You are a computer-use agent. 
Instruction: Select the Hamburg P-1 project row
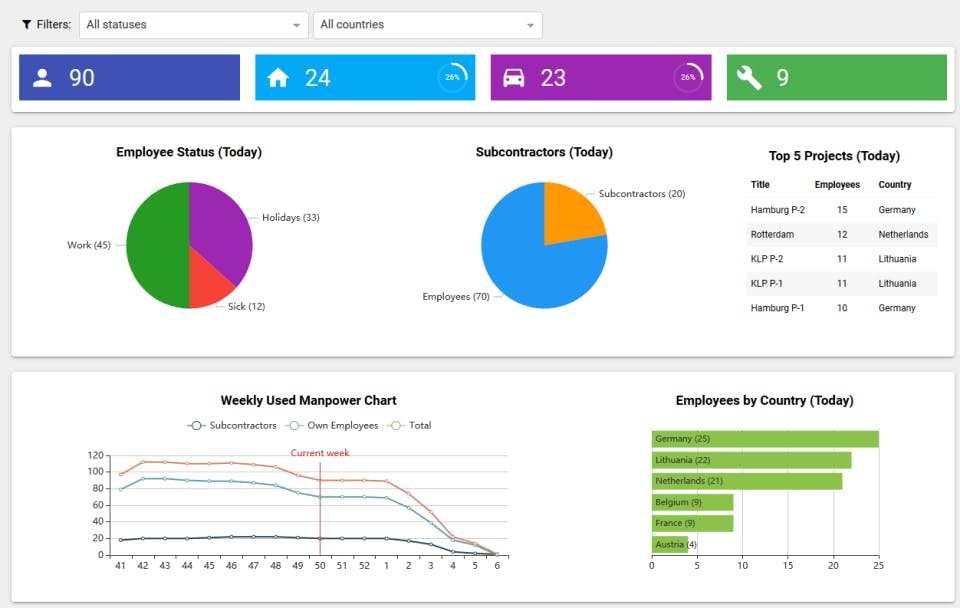tap(841, 307)
